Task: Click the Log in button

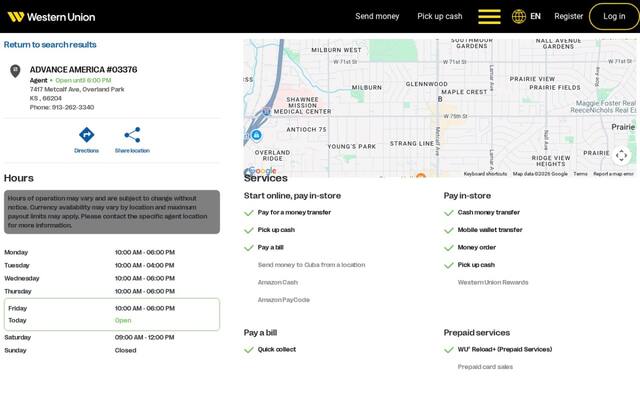Action: pos(614,16)
